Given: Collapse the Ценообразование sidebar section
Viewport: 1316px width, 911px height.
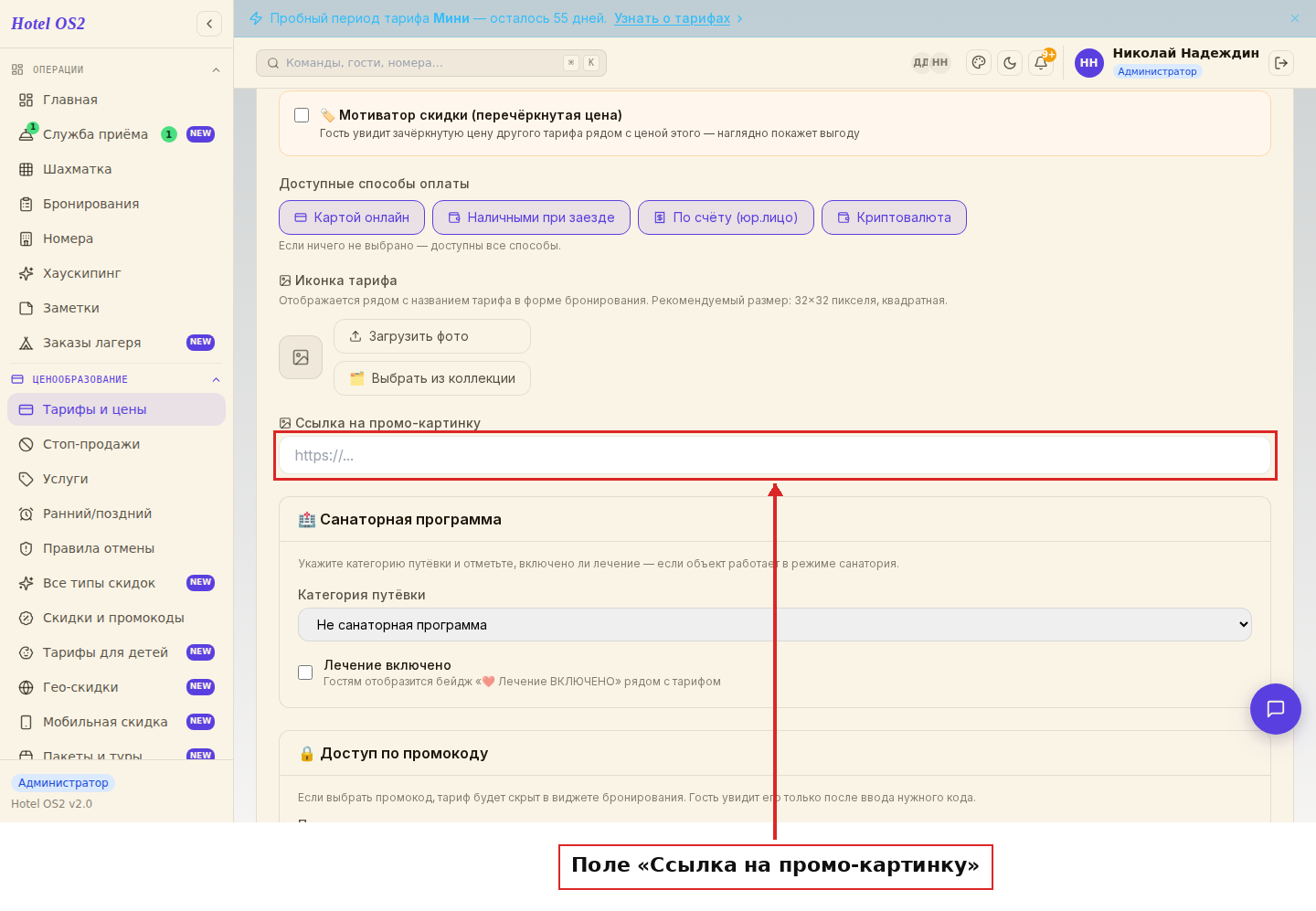Looking at the screenshot, I should click(216, 379).
